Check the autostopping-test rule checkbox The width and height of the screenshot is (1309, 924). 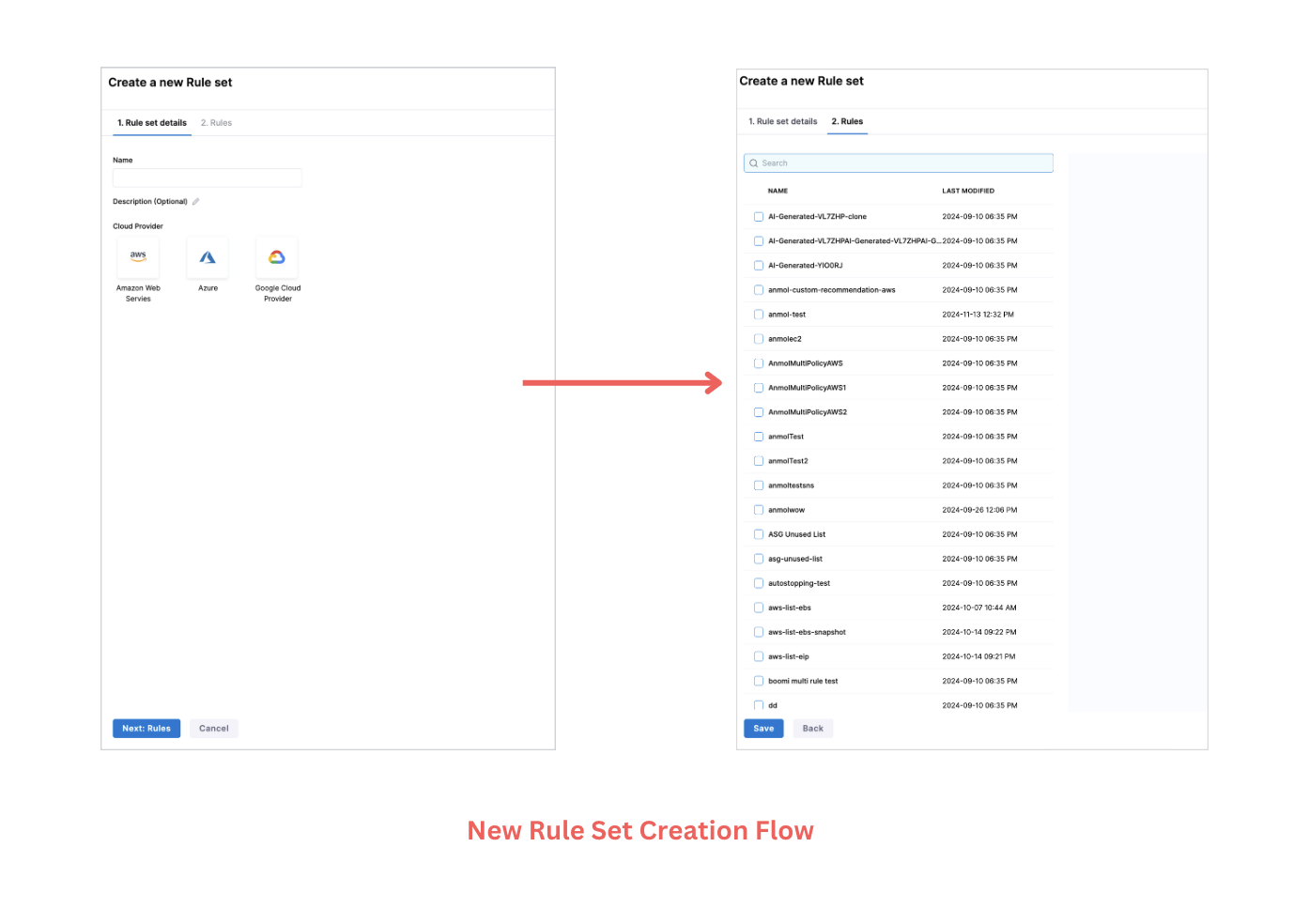(x=759, y=583)
